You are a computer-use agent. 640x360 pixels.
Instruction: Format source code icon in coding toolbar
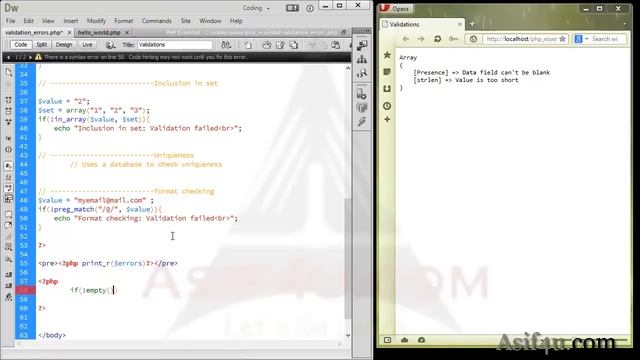pos(9,298)
